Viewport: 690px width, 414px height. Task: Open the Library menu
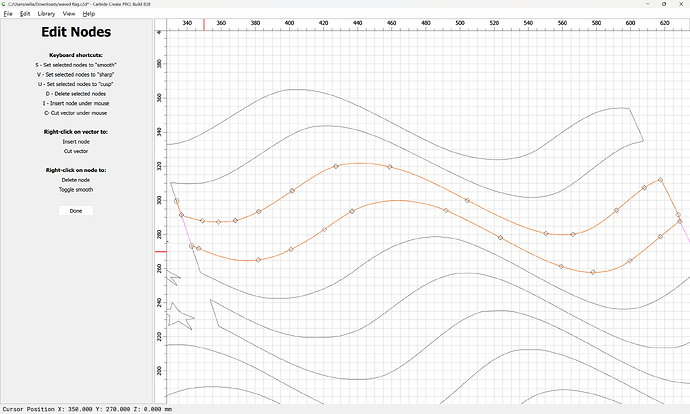[46, 14]
